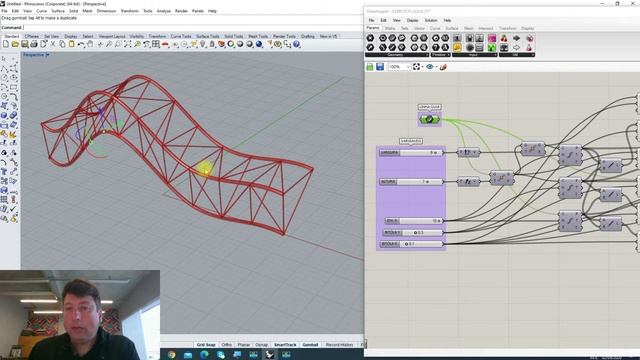Click top-left hexagon Point parameter icon
The width and height of the screenshot is (640, 360).
click(x=370, y=38)
